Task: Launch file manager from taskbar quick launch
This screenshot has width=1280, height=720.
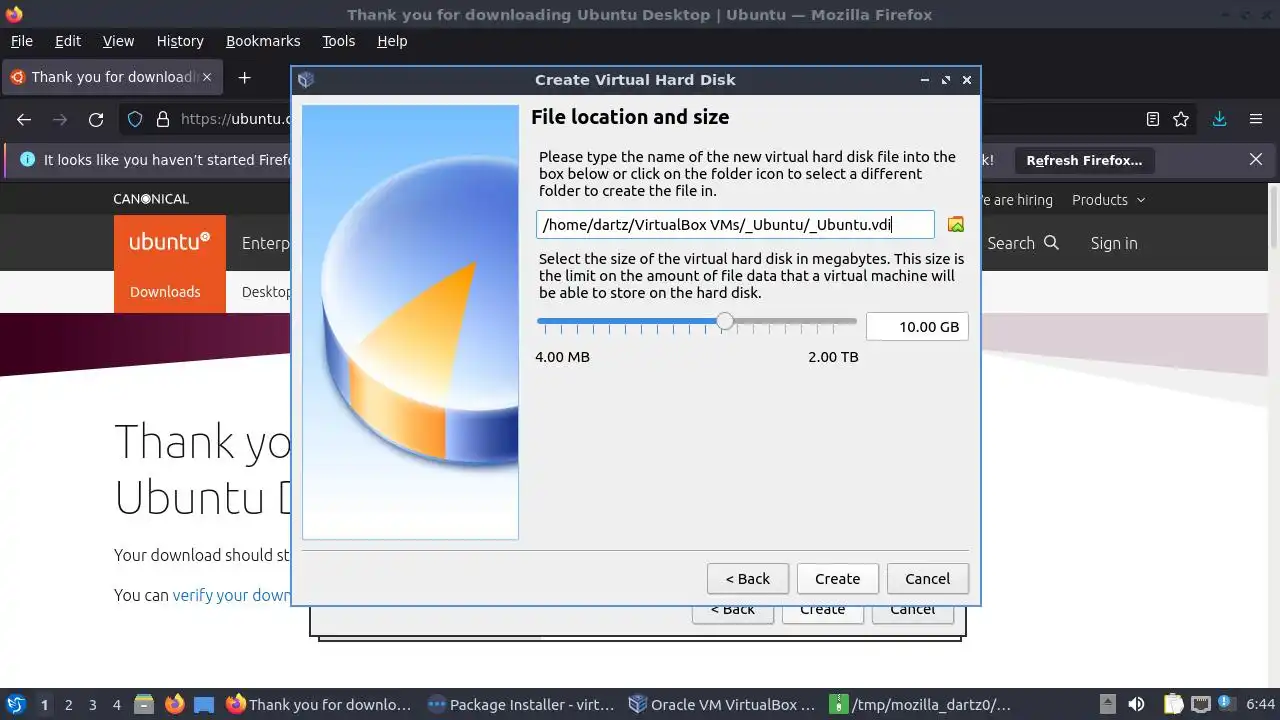Action: pos(144,704)
